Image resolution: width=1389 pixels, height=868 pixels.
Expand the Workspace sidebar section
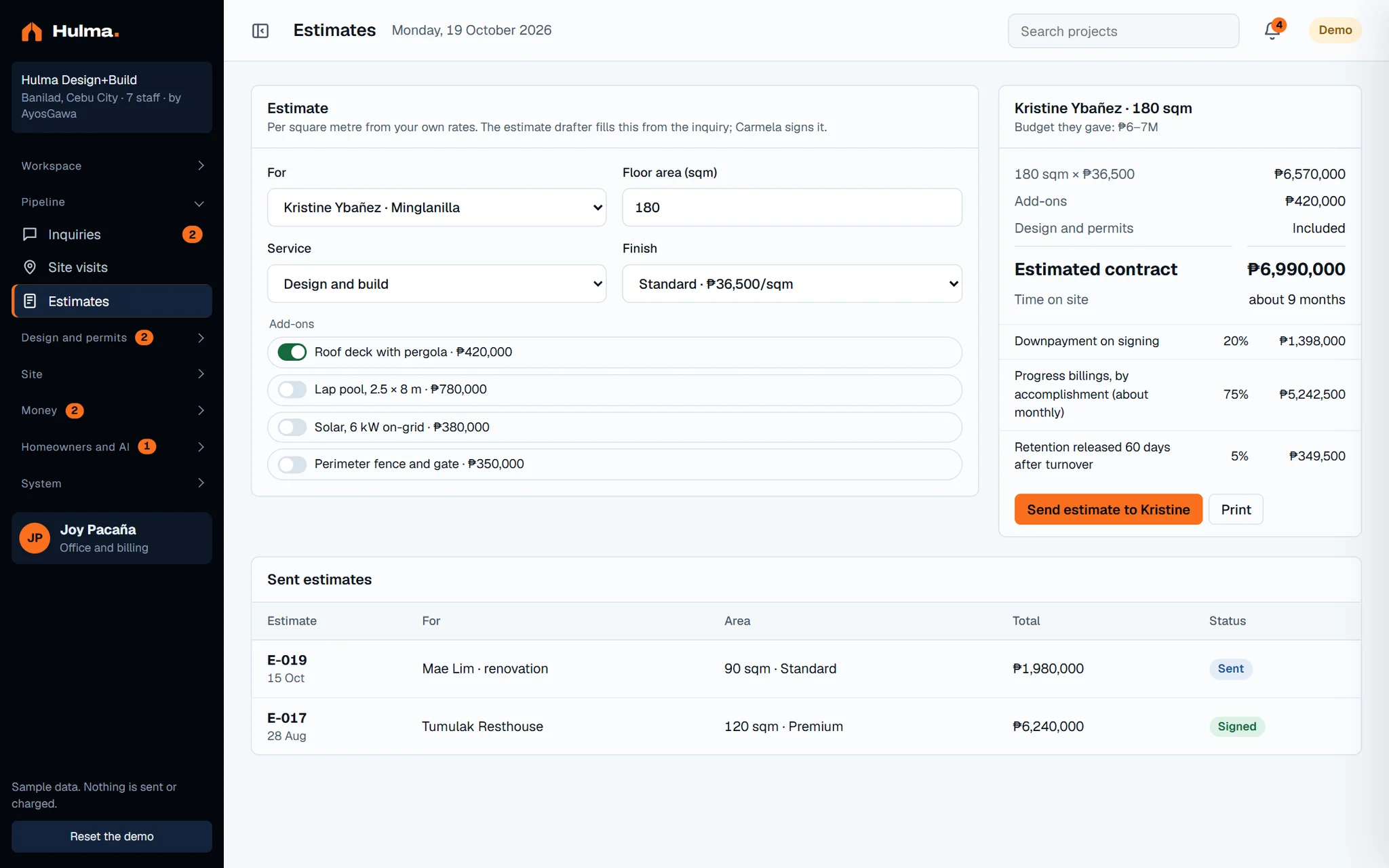tap(112, 166)
